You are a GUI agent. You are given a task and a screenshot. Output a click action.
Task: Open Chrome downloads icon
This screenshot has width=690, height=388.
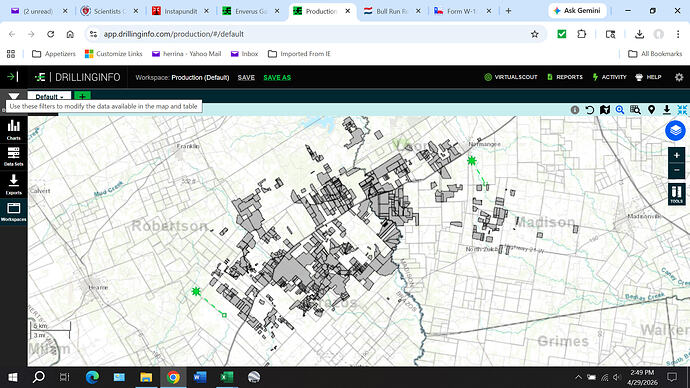(639, 34)
